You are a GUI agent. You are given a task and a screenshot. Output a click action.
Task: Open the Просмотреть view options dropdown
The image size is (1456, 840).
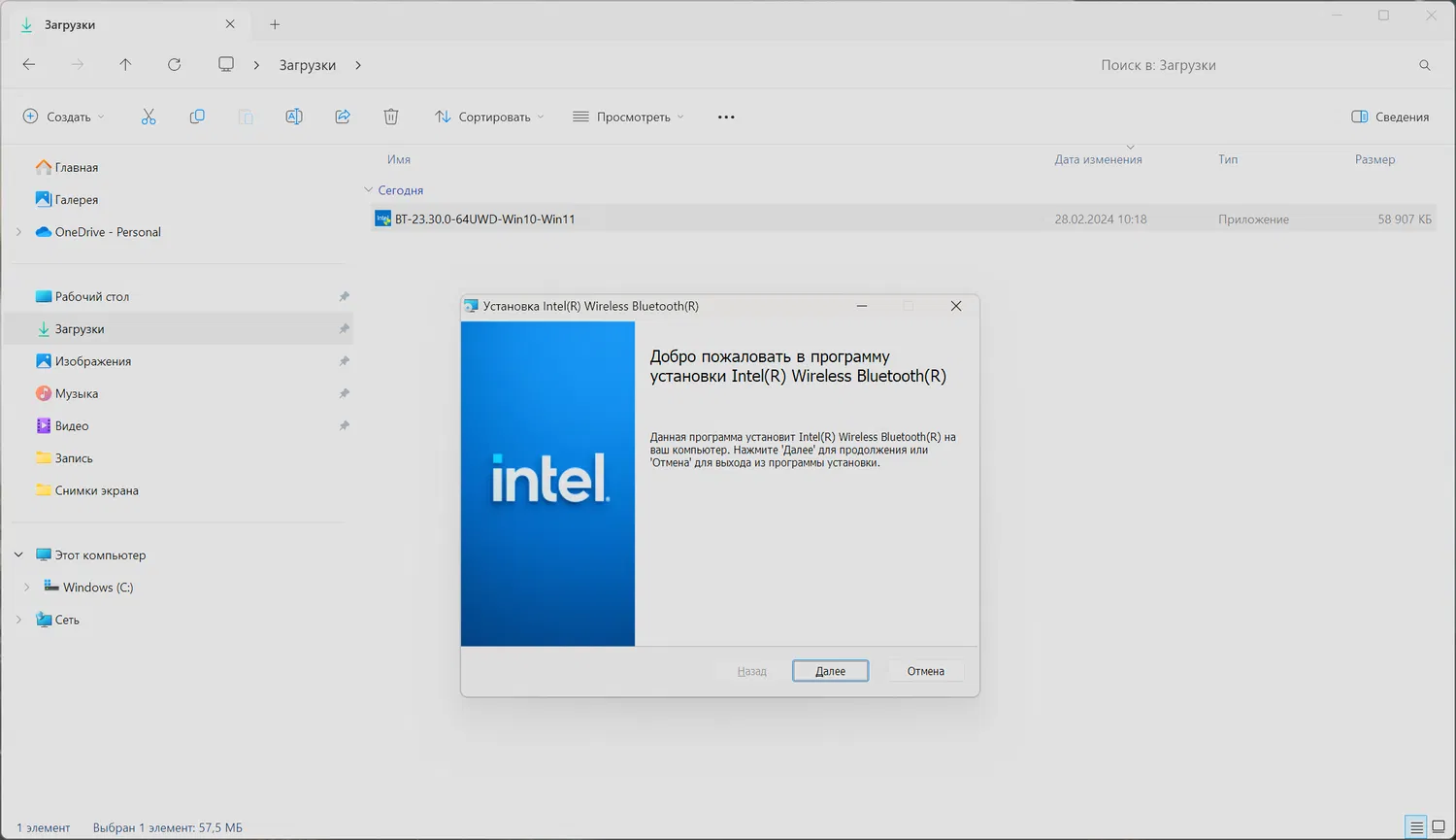click(629, 117)
